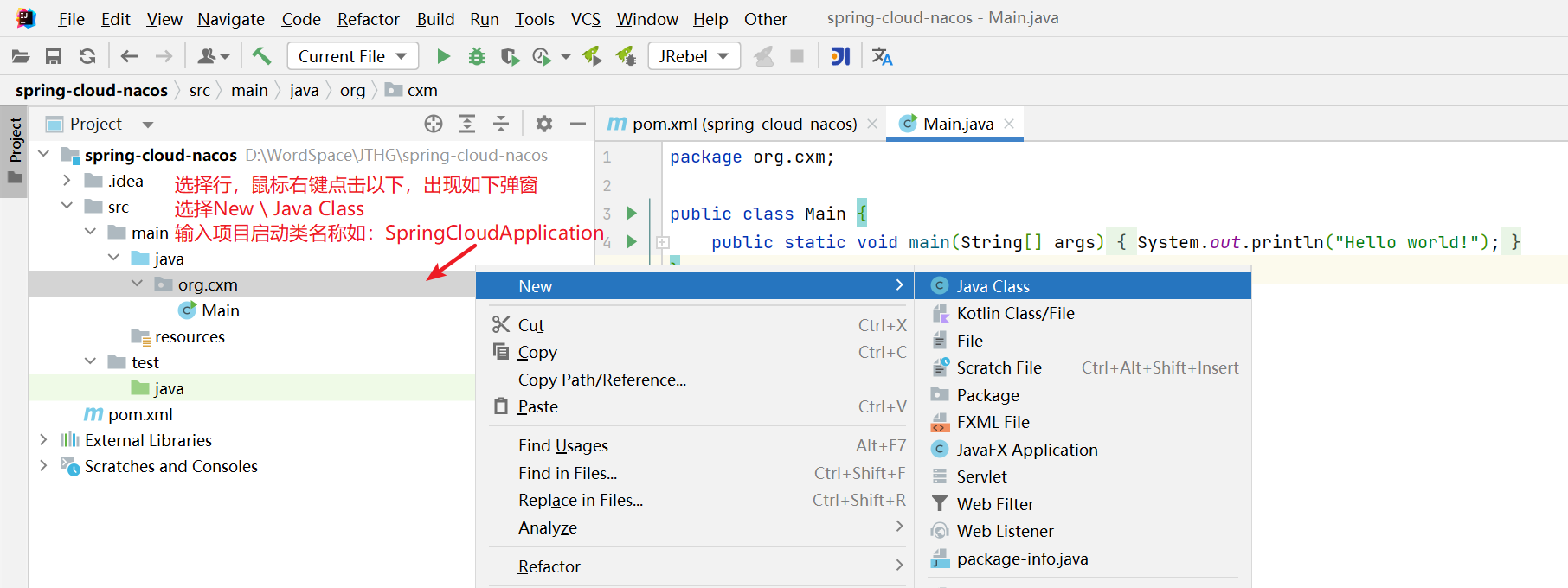
Task: Click the Open folder toolbar icon
Action: coord(21,56)
